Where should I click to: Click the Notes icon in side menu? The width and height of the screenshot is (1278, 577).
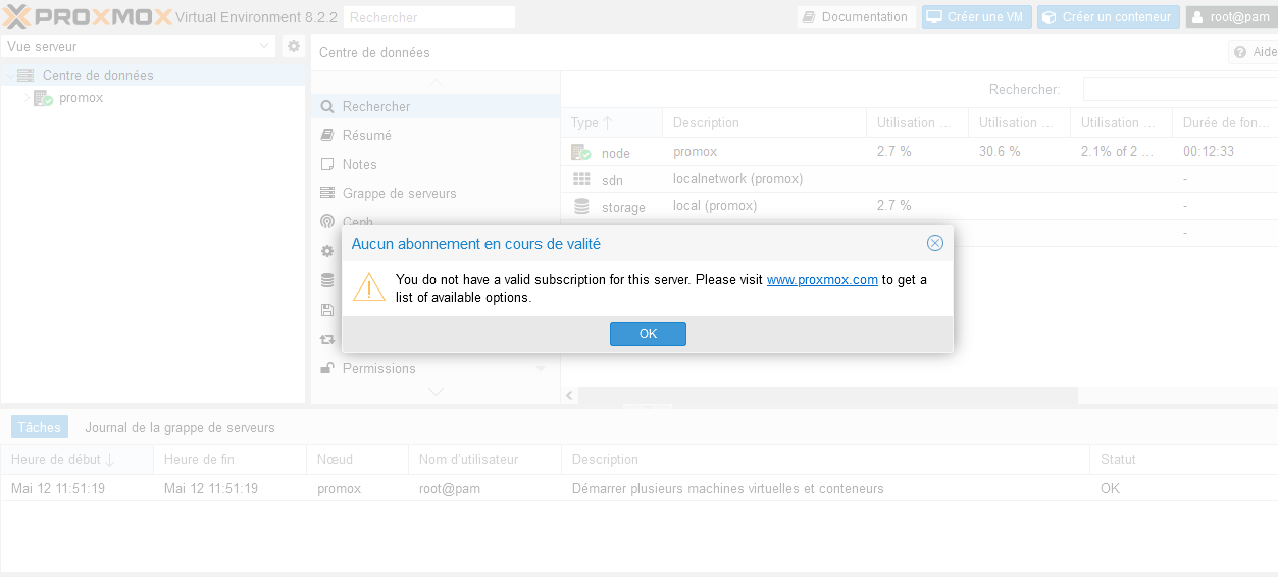[x=327, y=164]
